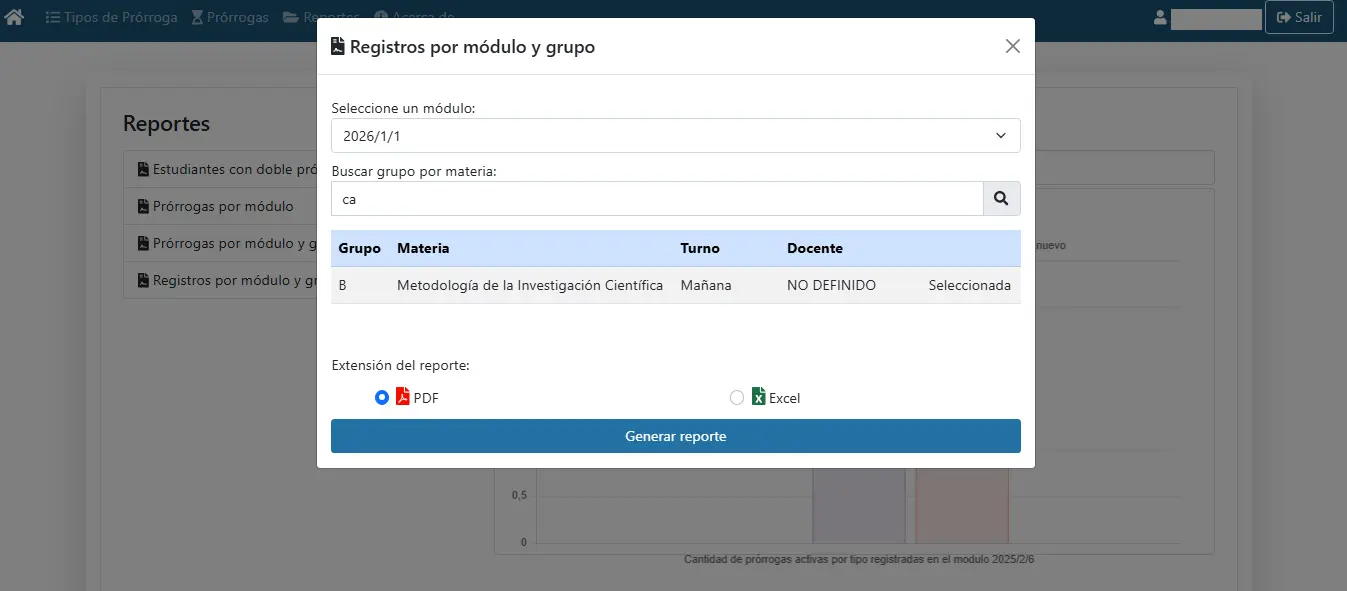Click the search field containing 'ca'
This screenshot has height=591, width=1347.
[x=657, y=199]
